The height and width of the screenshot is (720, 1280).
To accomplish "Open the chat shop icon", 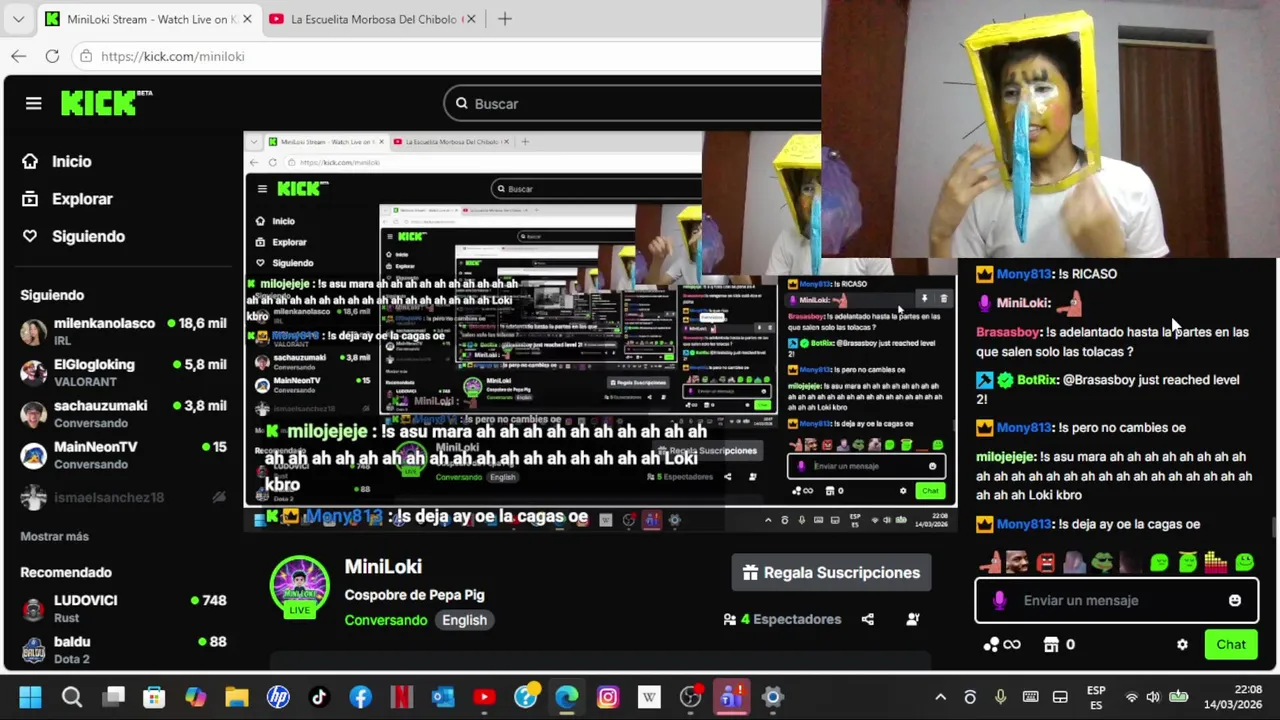I will pos(1051,645).
